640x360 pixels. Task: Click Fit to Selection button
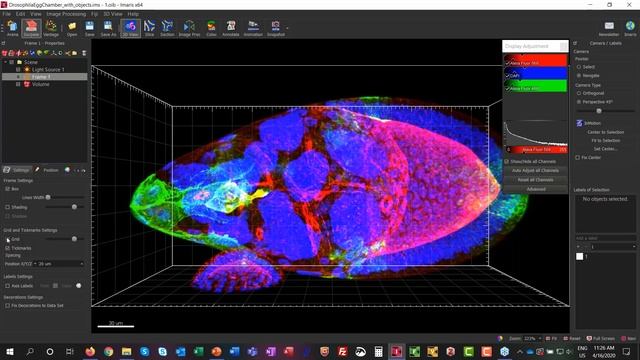[x=605, y=140]
